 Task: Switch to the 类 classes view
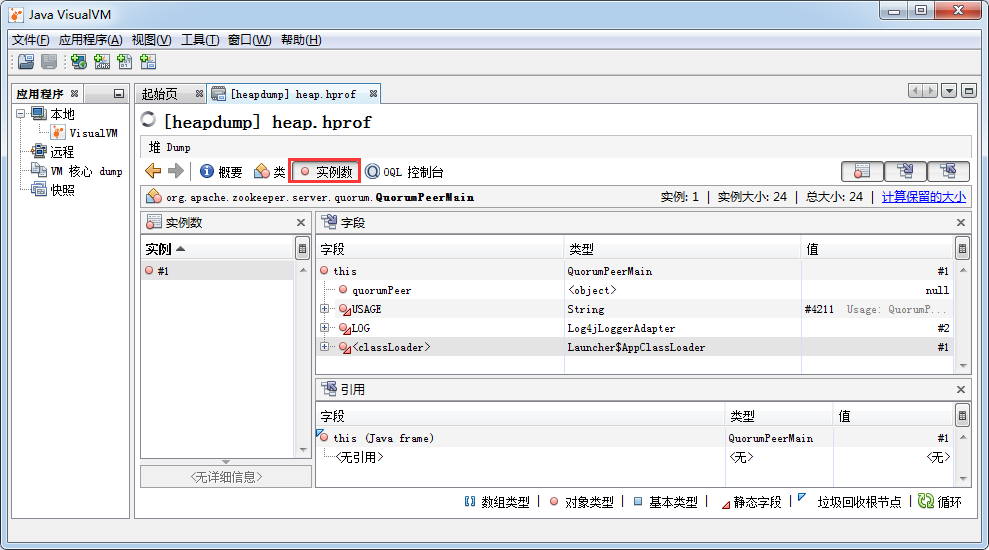tap(270, 172)
